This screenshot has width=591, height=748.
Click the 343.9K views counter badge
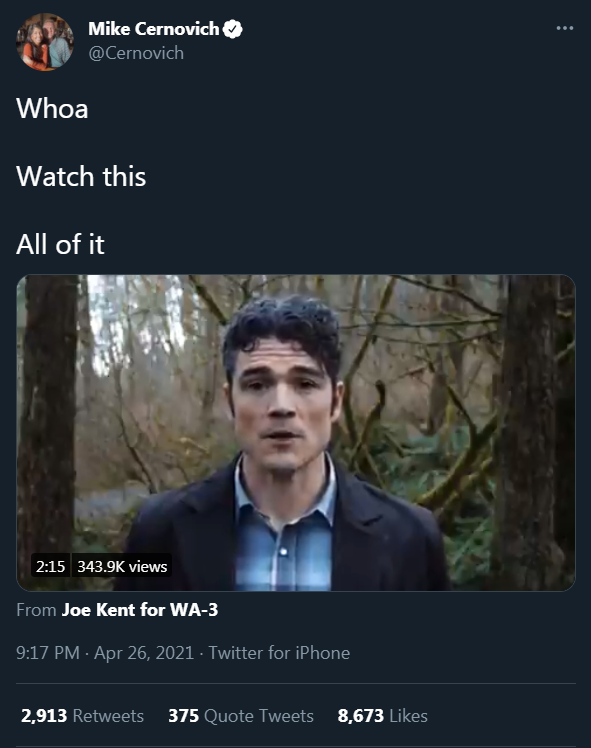pyautogui.click(x=122, y=566)
